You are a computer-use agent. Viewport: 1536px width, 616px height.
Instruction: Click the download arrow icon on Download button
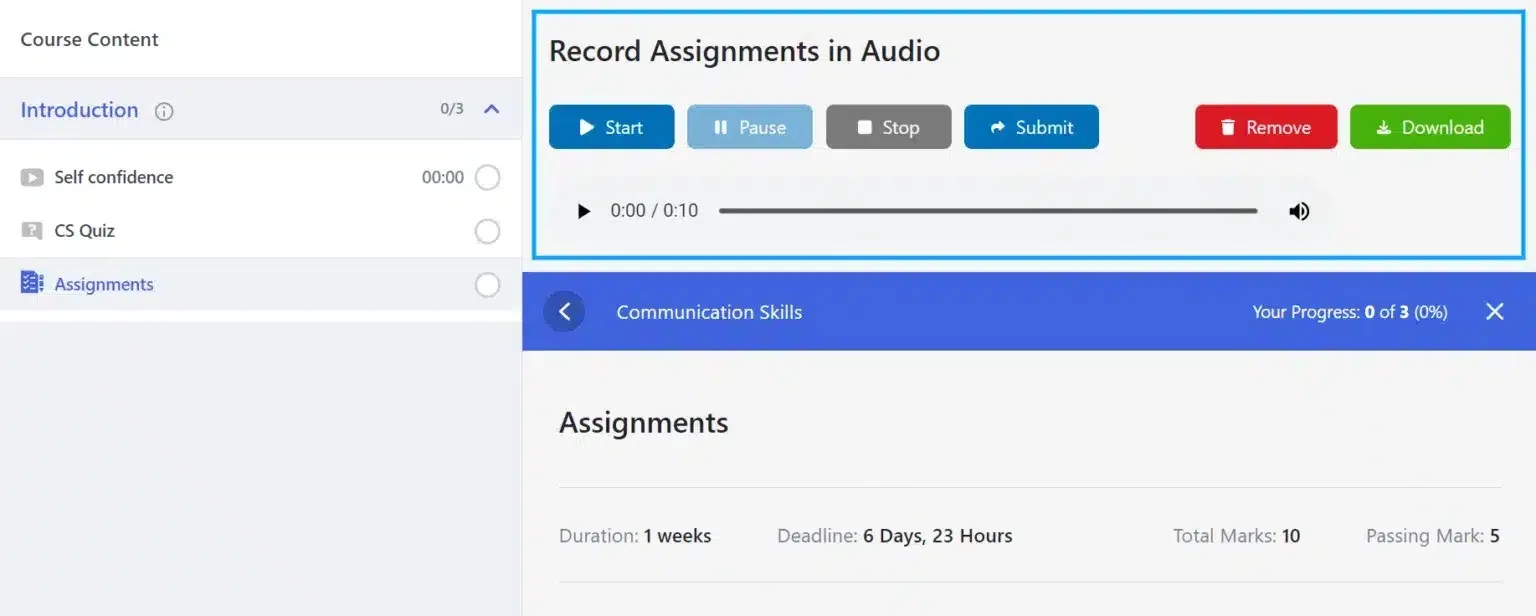[x=1384, y=127]
